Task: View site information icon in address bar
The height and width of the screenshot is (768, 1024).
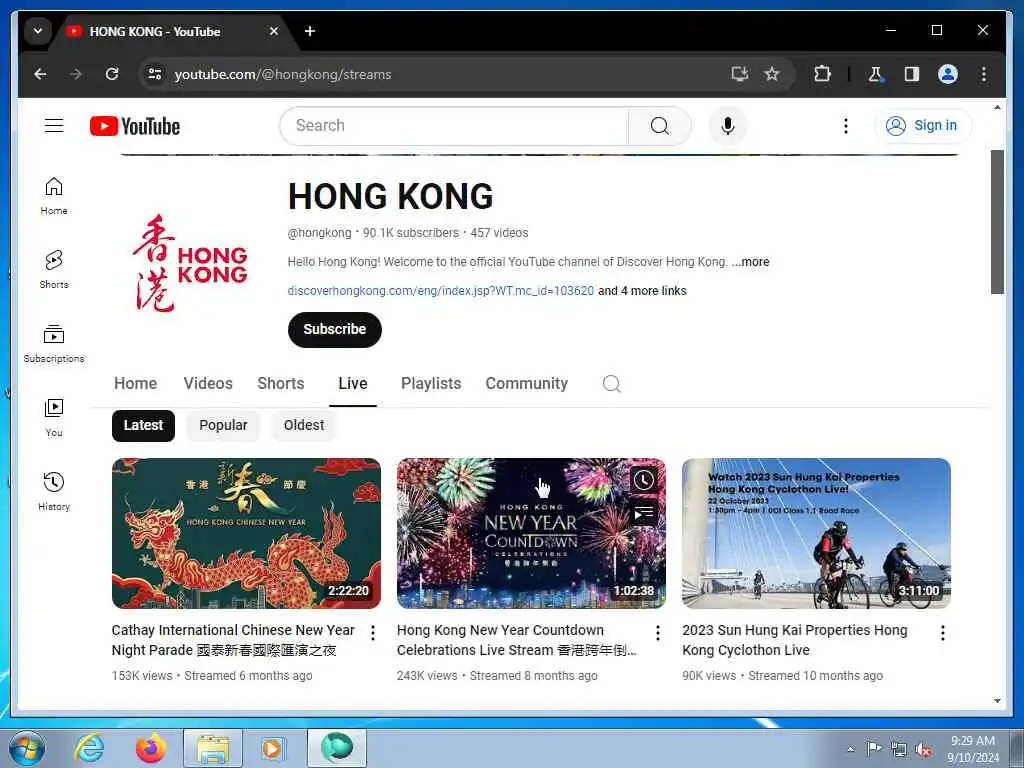Action: tap(155, 74)
